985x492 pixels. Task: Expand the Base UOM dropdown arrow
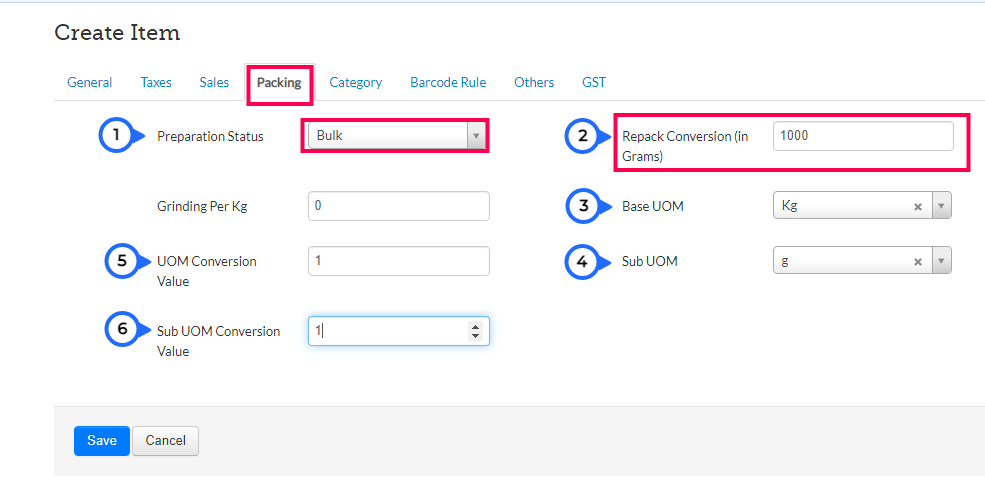click(941, 207)
